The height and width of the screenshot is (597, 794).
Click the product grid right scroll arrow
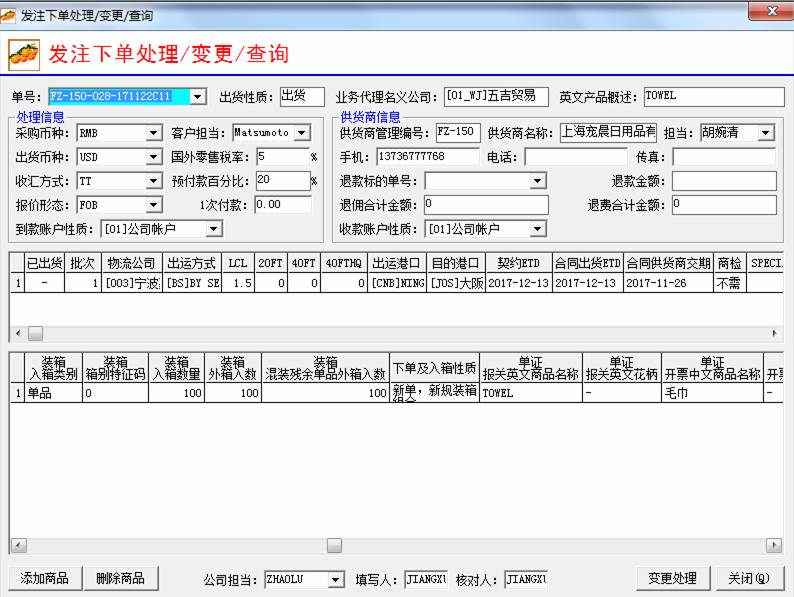[773, 545]
